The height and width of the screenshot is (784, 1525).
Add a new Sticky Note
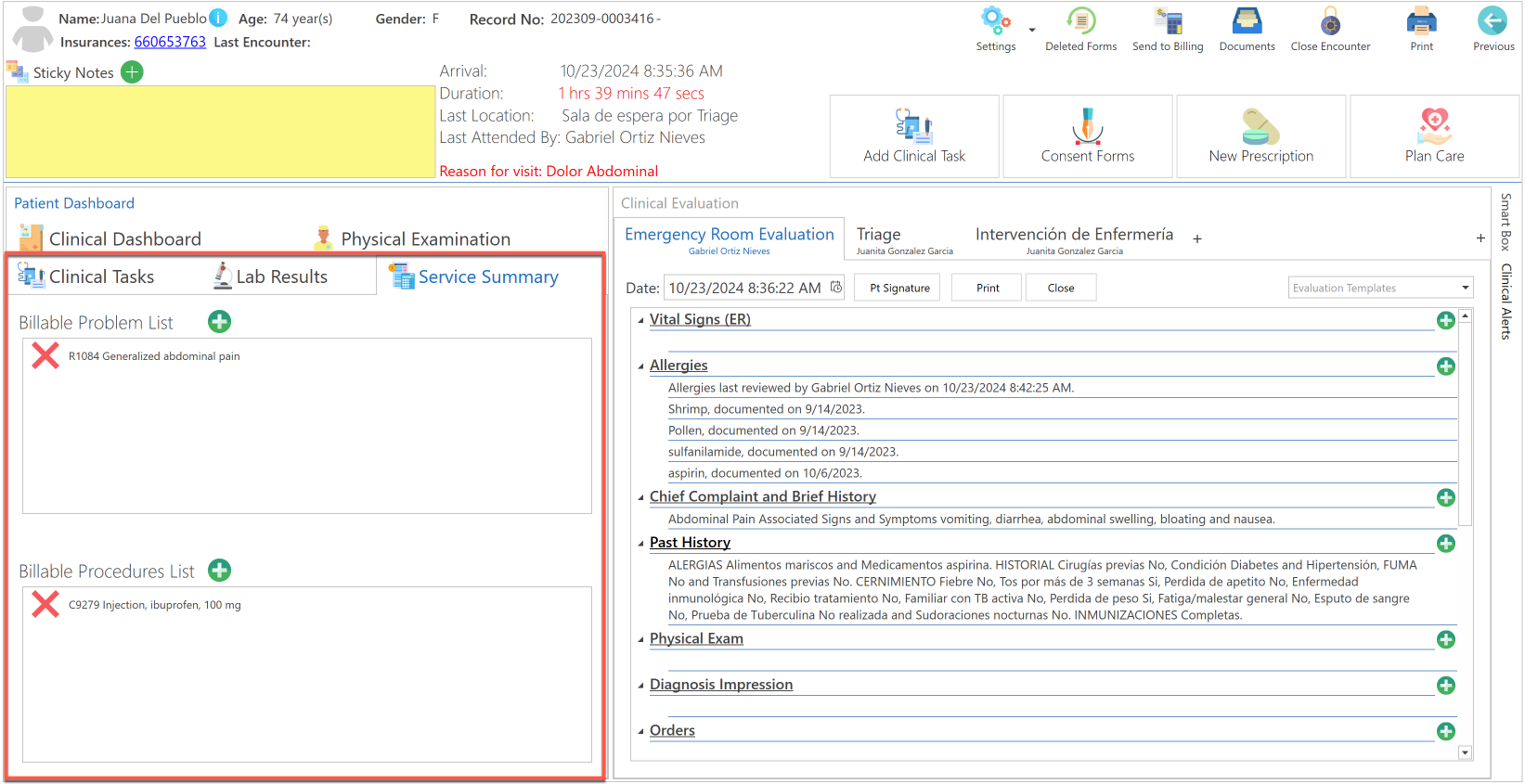[x=133, y=71]
